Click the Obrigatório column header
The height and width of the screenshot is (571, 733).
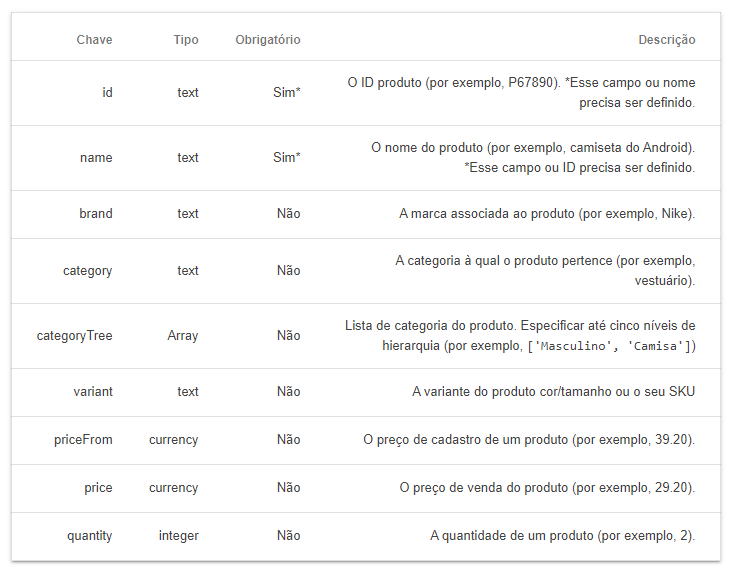coord(267,40)
